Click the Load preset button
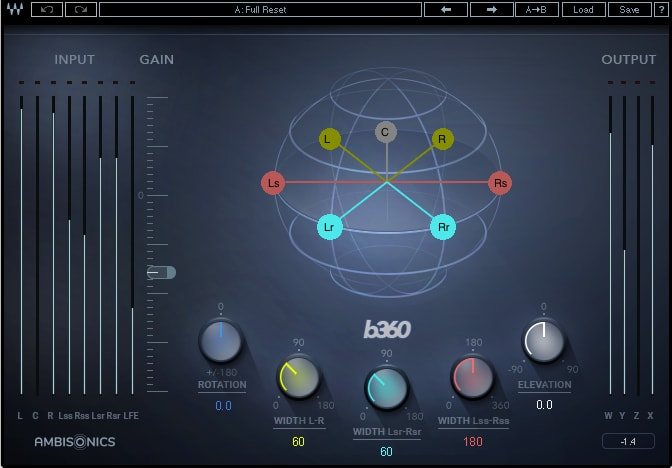Viewport: 672px width, 468px height. 584,10
